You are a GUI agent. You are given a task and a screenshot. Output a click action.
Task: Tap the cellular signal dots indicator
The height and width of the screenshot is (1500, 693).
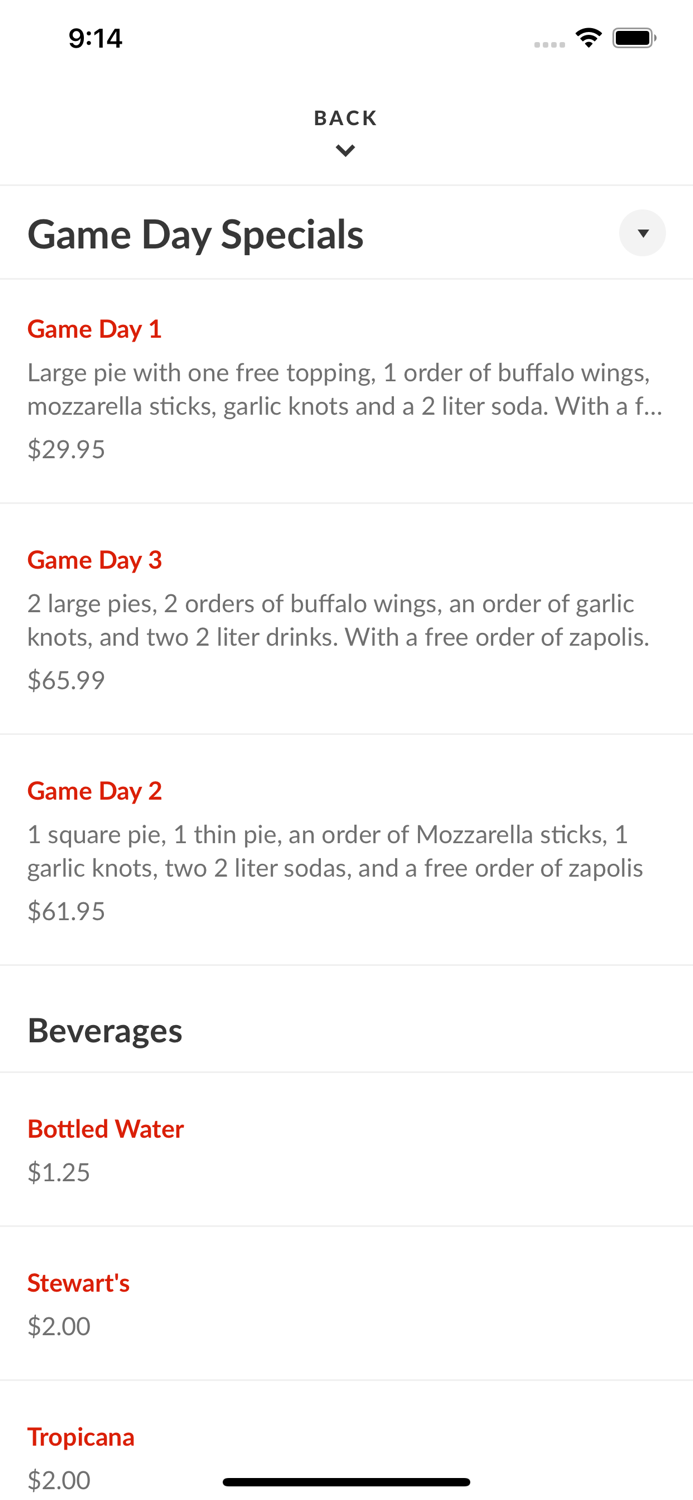tap(549, 44)
